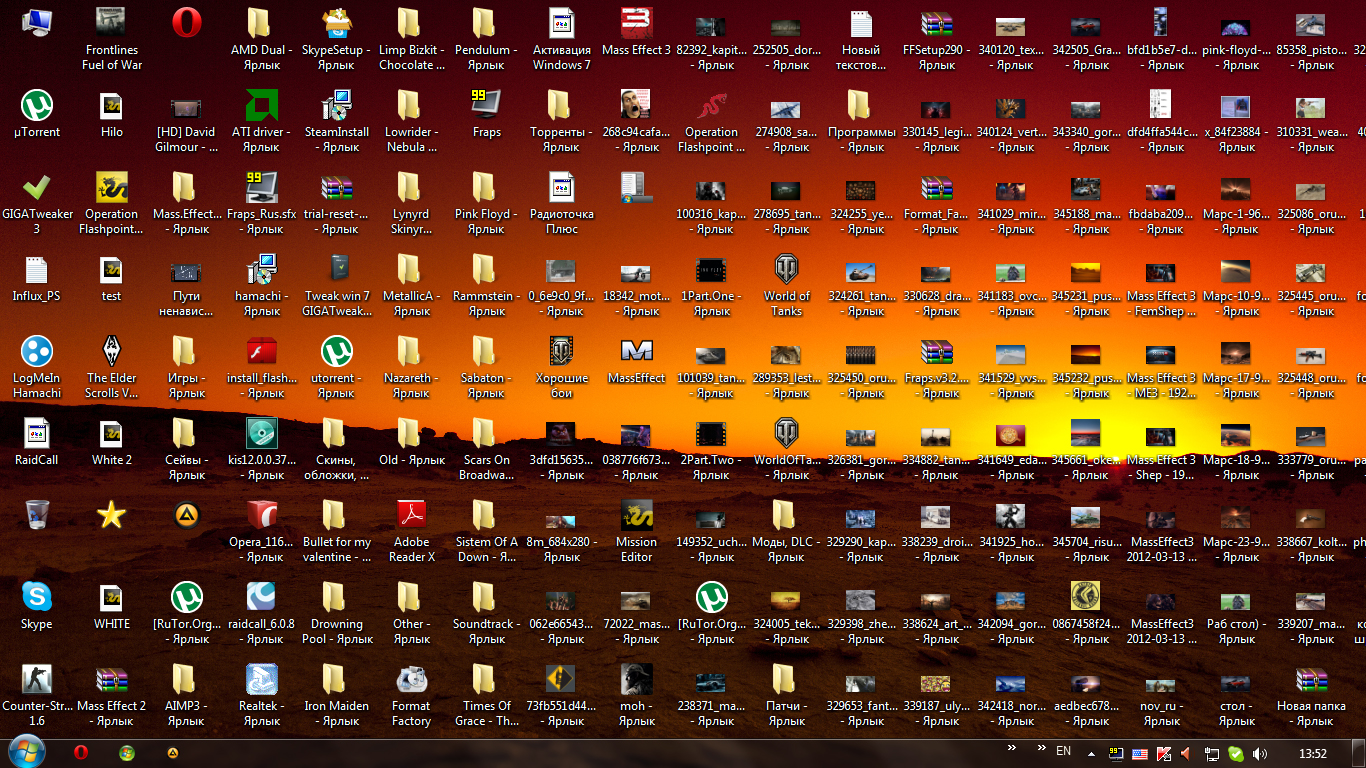This screenshot has height=768, width=1366.
Task: Open the Skype desktop shortcut
Action: coord(37,606)
